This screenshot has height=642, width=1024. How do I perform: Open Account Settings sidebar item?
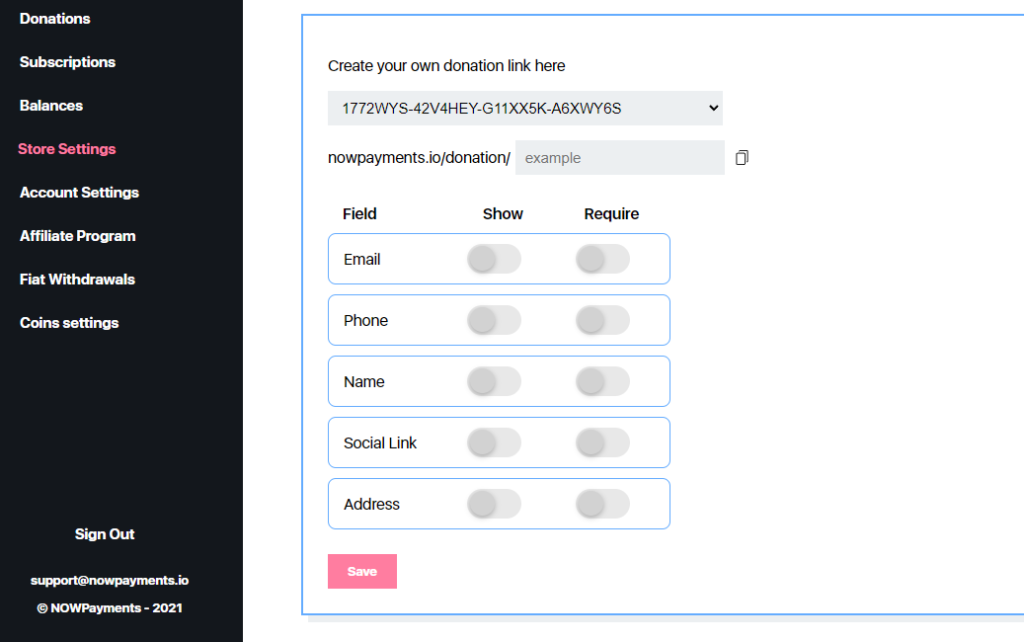pos(79,193)
